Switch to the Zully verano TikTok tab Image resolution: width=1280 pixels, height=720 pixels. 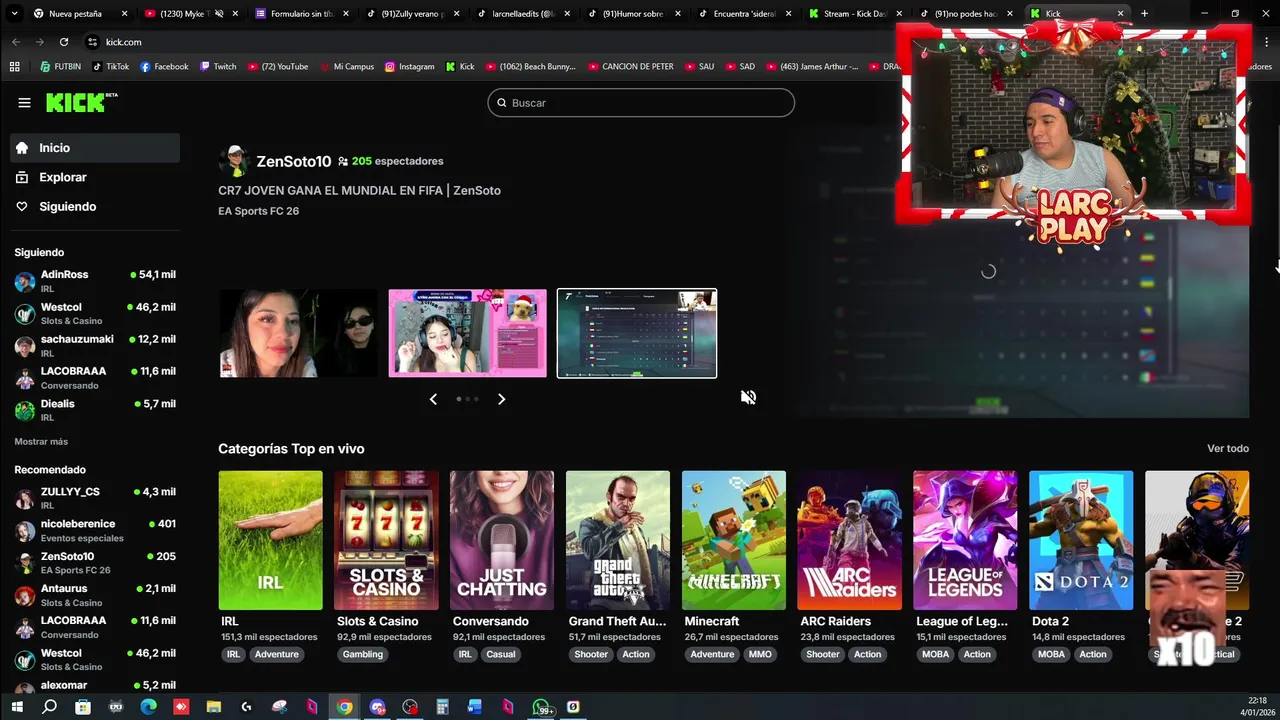pyautogui.click(x=410, y=14)
